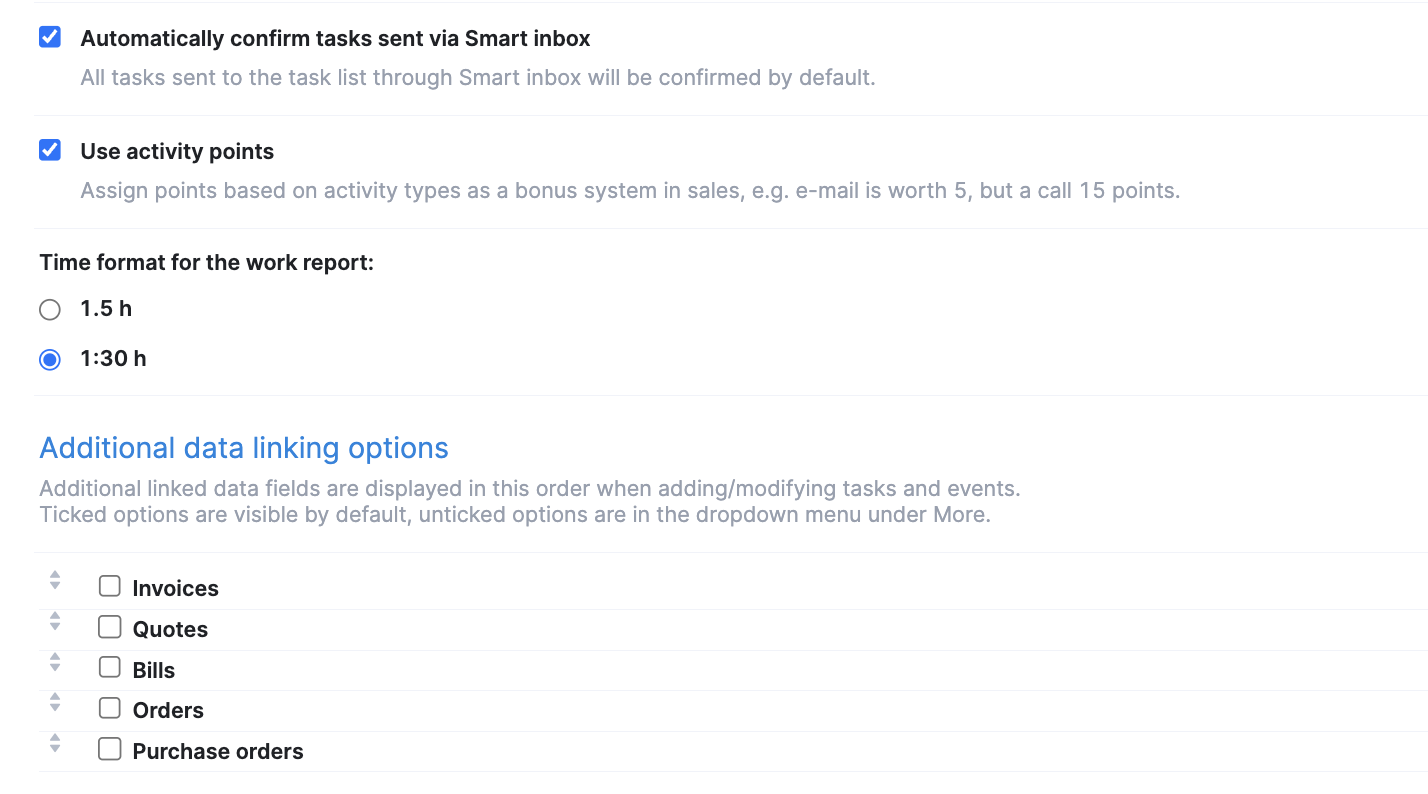Uncheck Automatically confirm tasks via Smart inbox checkbox
Image resolution: width=1428 pixels, height=794 pixels.
(x=50, y=37)
